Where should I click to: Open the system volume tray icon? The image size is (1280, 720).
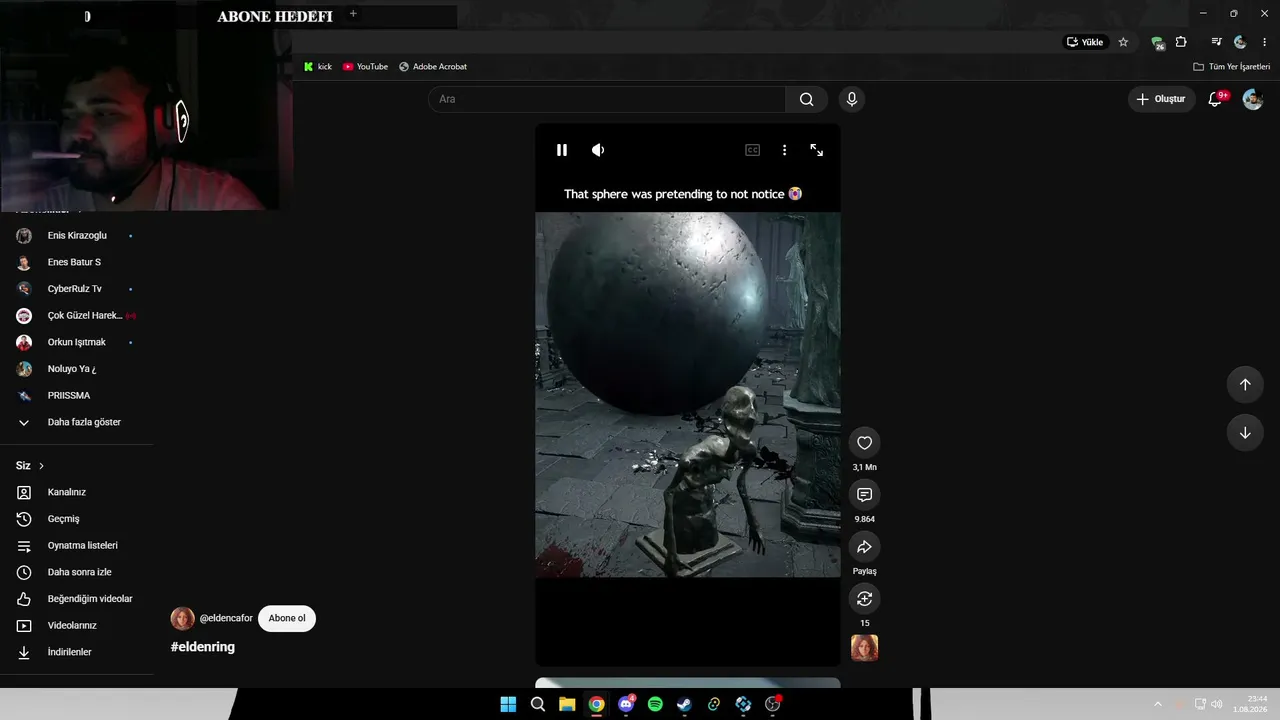(1217, 704)
